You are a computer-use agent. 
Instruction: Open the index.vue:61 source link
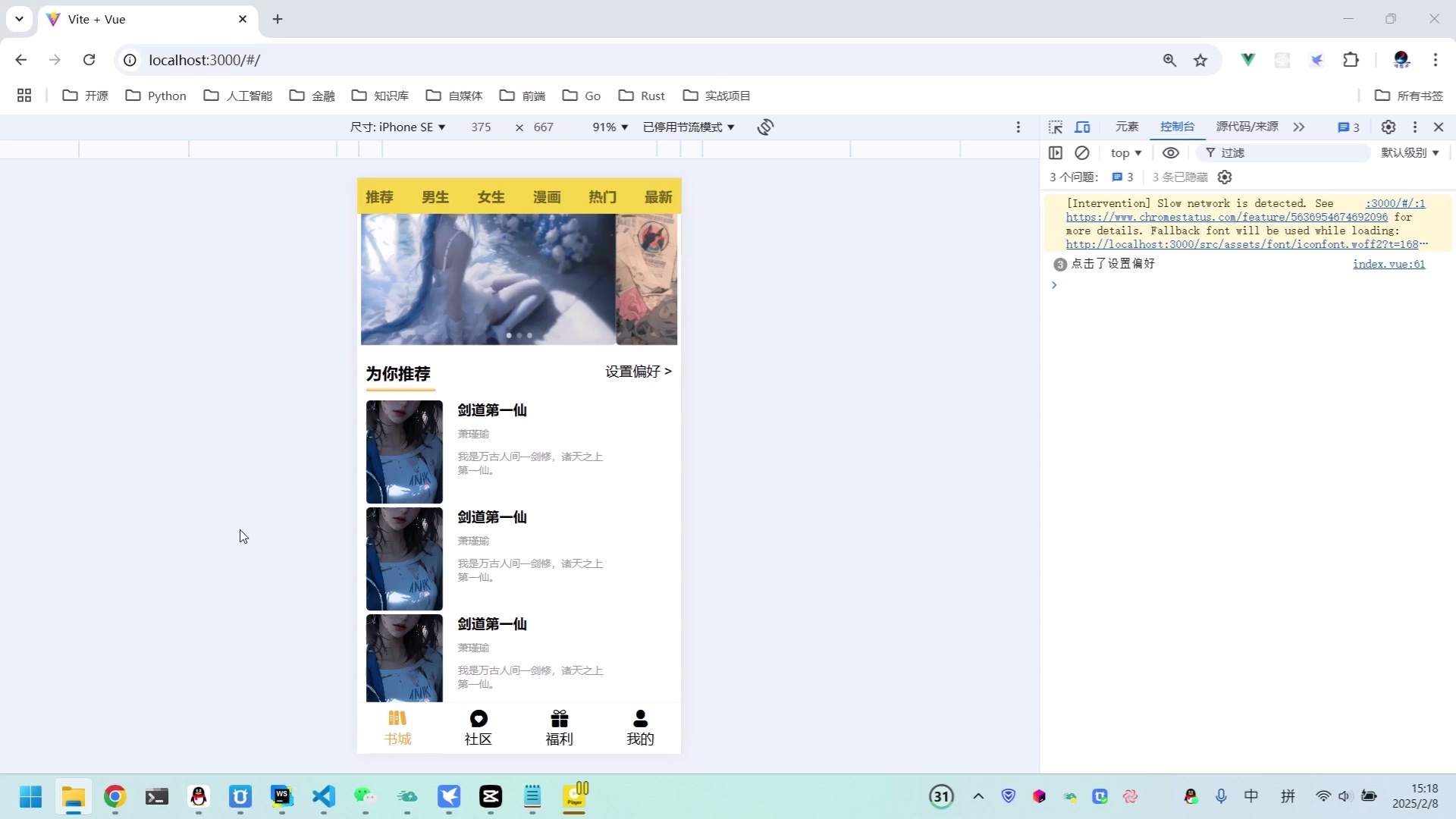(1389, 264)
